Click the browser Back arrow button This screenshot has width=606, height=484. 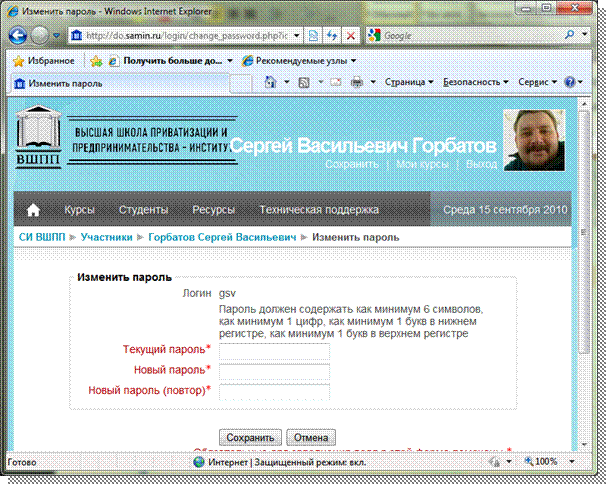(x=21, y=35)
